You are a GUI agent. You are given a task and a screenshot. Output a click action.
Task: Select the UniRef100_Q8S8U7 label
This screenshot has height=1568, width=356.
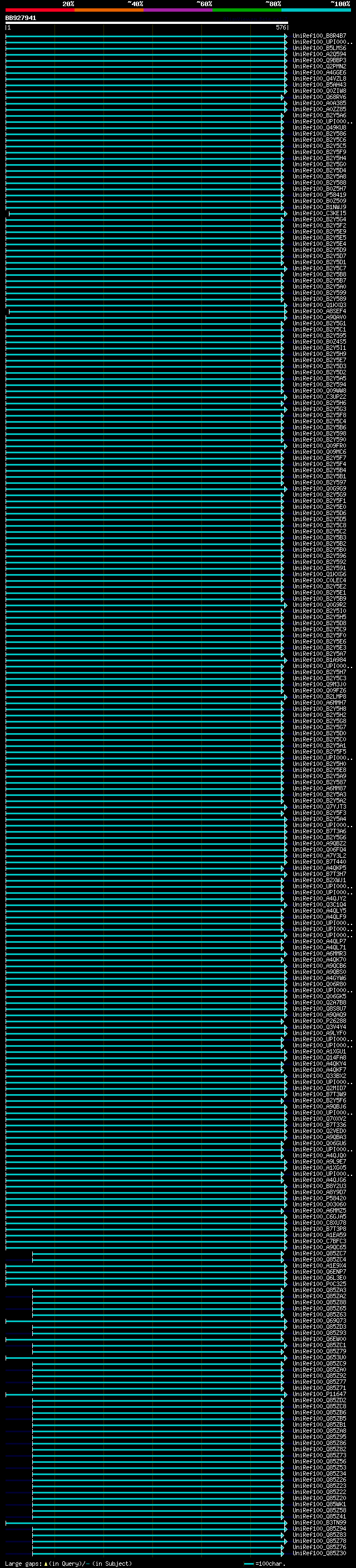point(319,1008)
